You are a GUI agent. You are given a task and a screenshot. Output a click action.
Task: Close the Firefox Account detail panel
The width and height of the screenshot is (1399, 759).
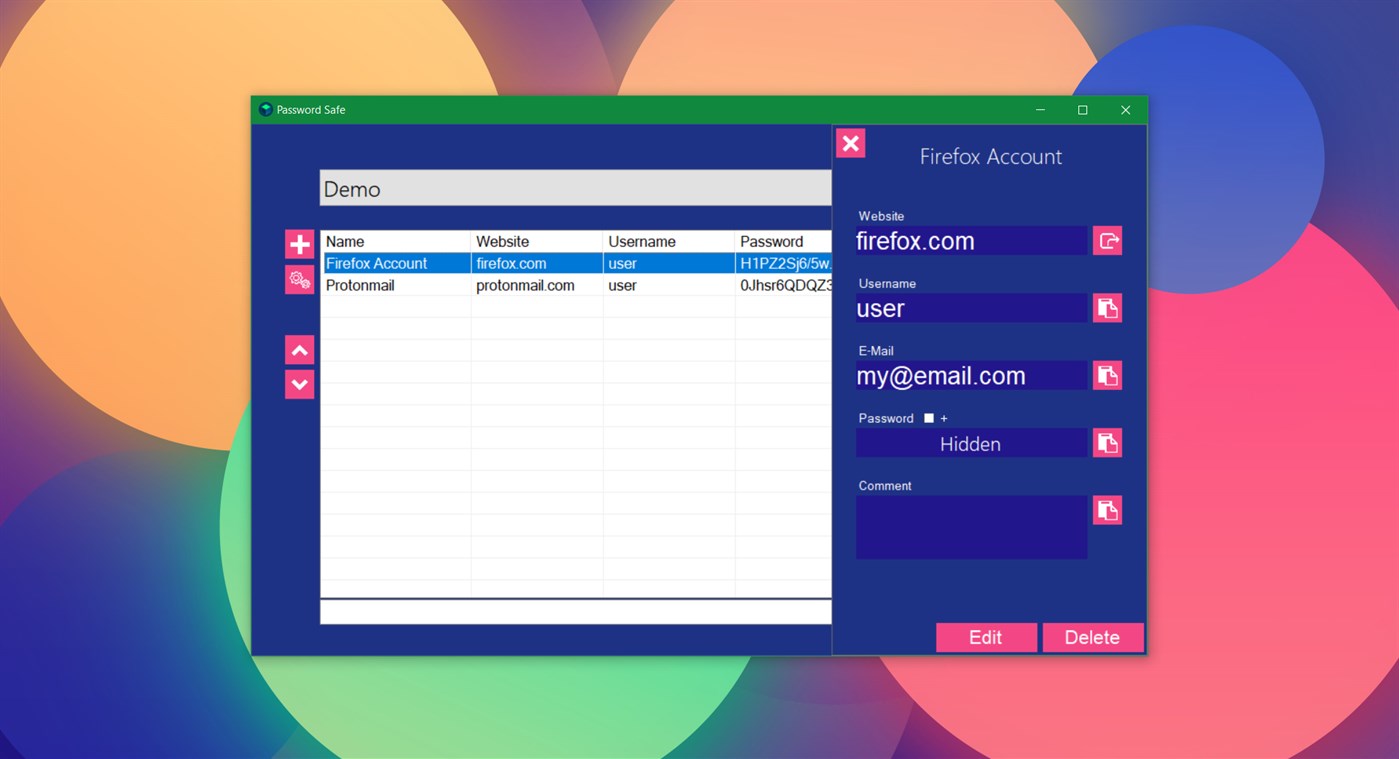(x=850, y=142)
